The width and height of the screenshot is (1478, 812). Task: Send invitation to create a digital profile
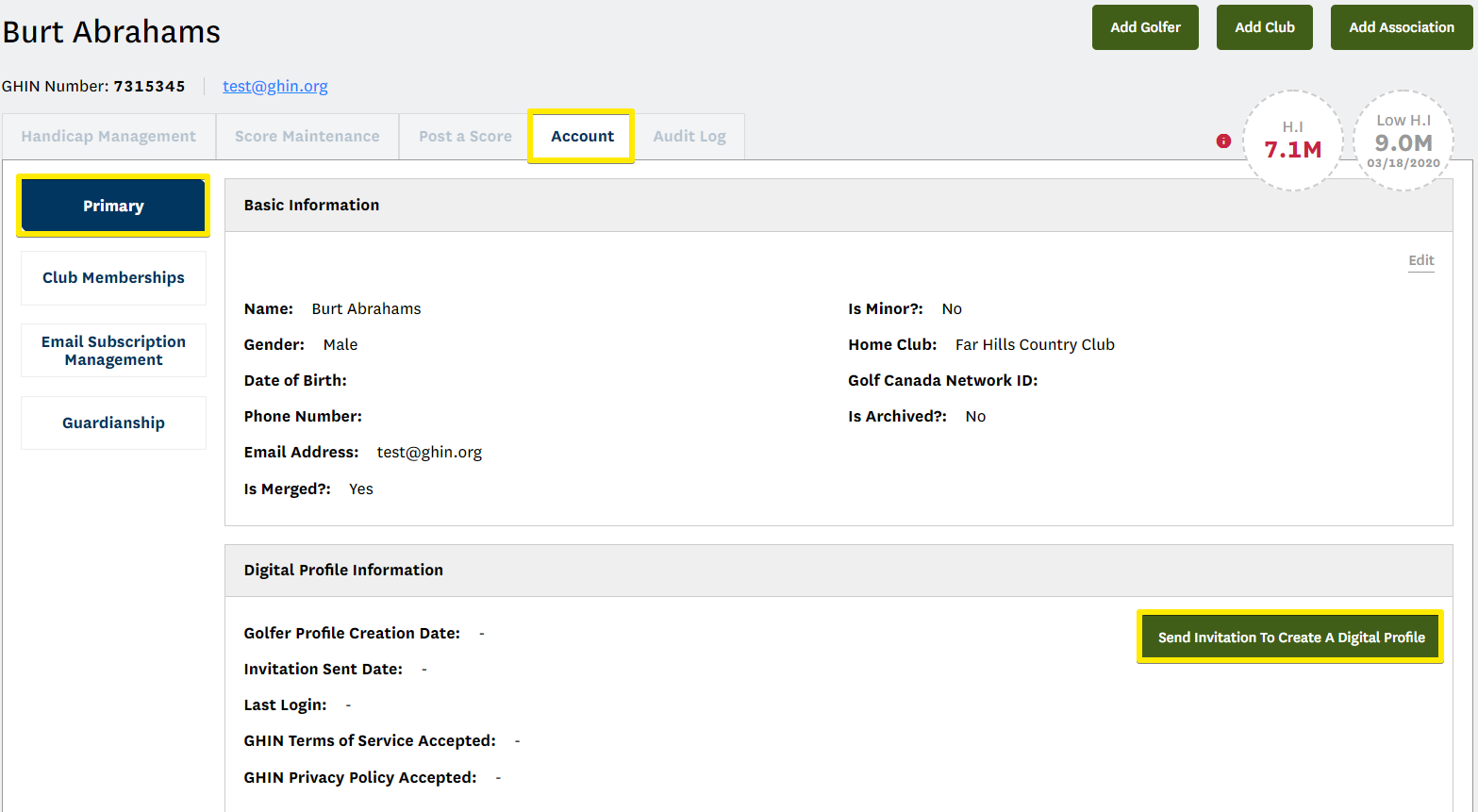(x=1290, y=638)
